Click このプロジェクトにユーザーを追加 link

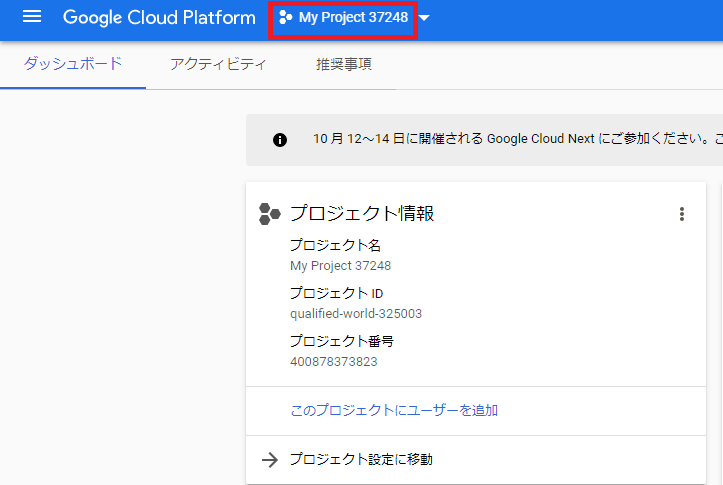(394, 410)
